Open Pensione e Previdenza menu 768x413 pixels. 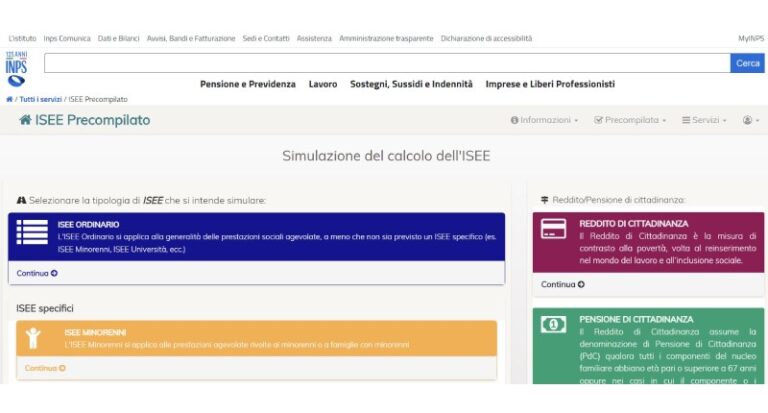(x=248, y=84)
